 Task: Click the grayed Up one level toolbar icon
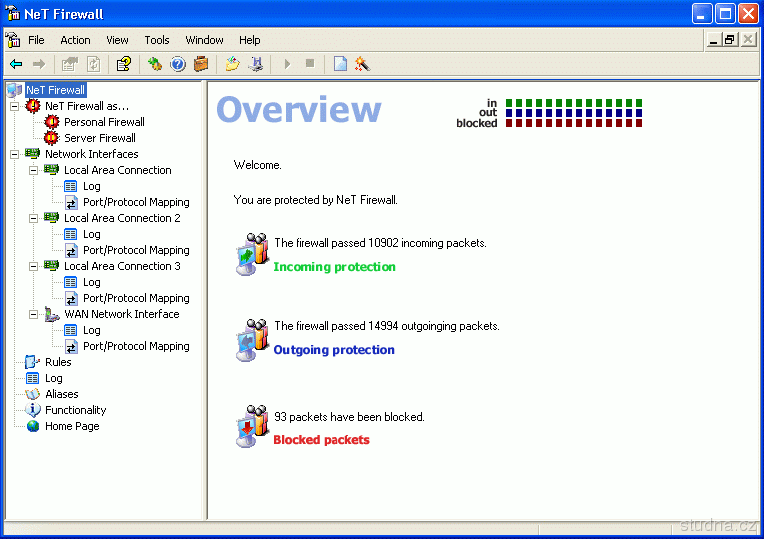pyautogui.click(x=70, y=64)
